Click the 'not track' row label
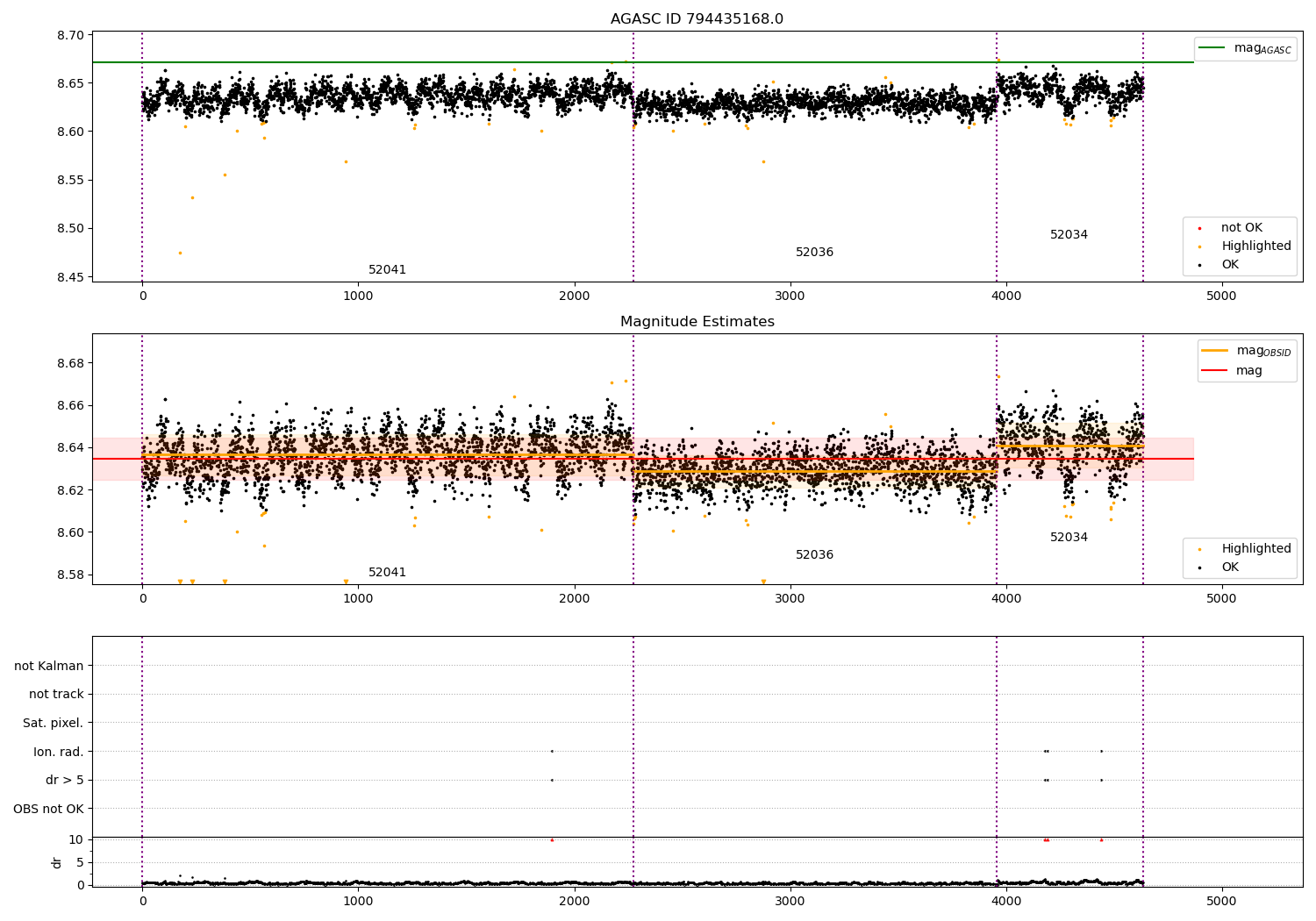The height and width of the screenshot is (921, 1316). pos(56,695)
